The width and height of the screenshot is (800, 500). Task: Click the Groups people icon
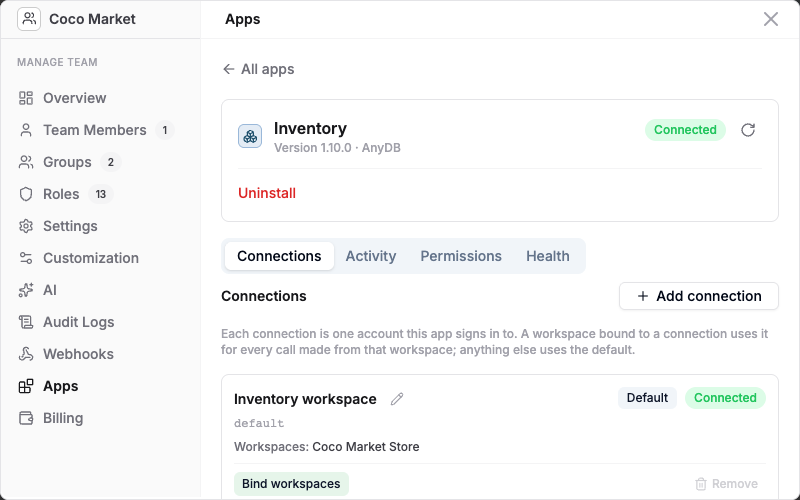26,162
